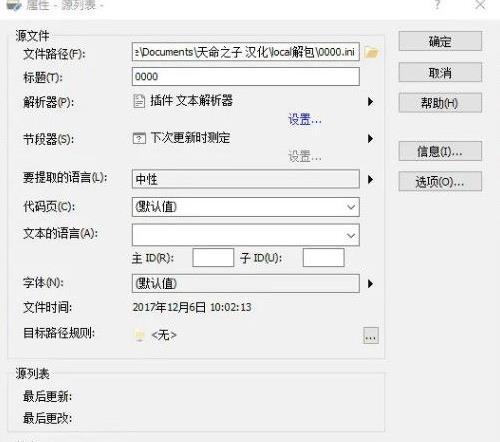This screenshot has height=442, width=500.
Task: Click the 帮助(H) button
Action: pos(440,103)
